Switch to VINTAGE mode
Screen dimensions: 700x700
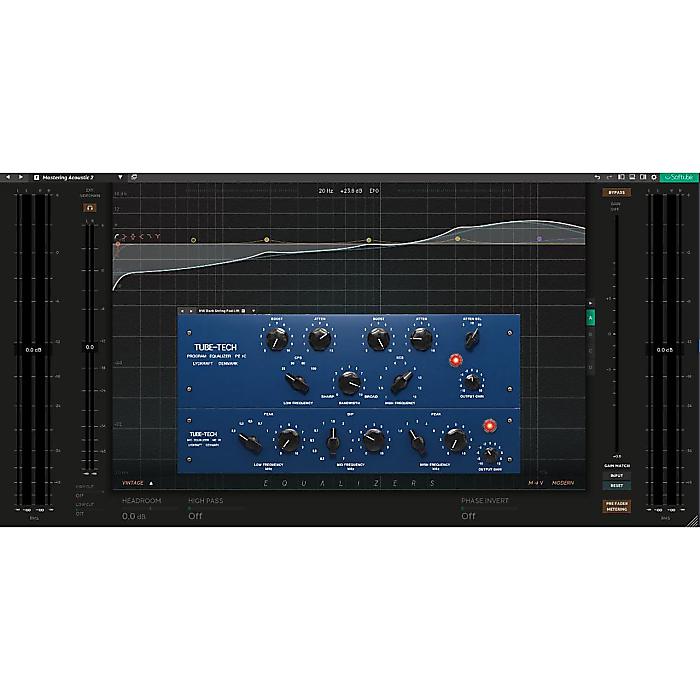pyautogui.click(x=133, y=483)
